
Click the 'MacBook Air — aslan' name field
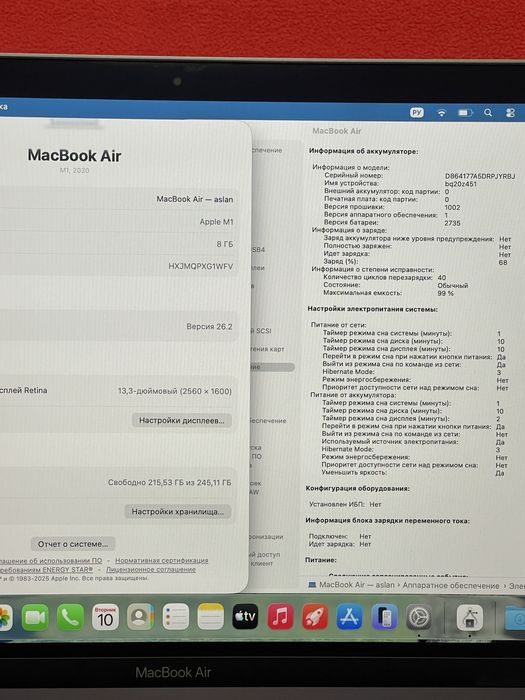click(195, 199)
